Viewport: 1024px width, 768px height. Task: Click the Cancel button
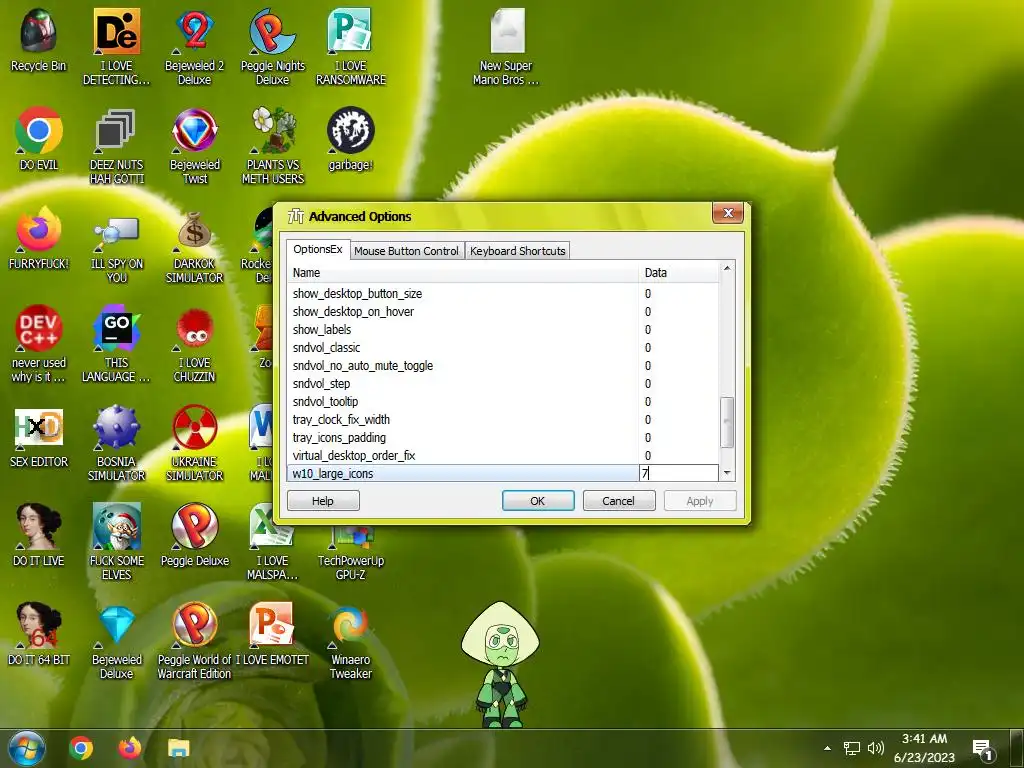618,501
